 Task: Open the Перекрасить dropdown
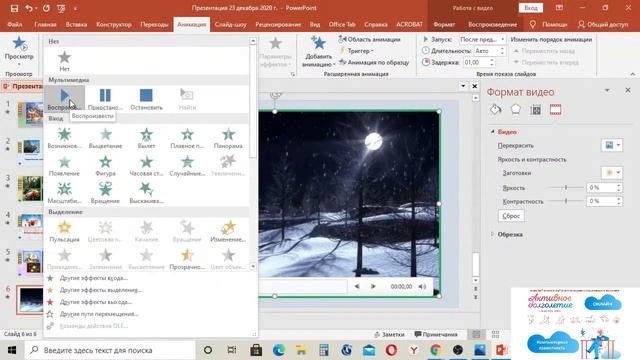click(x=611, y=145)
